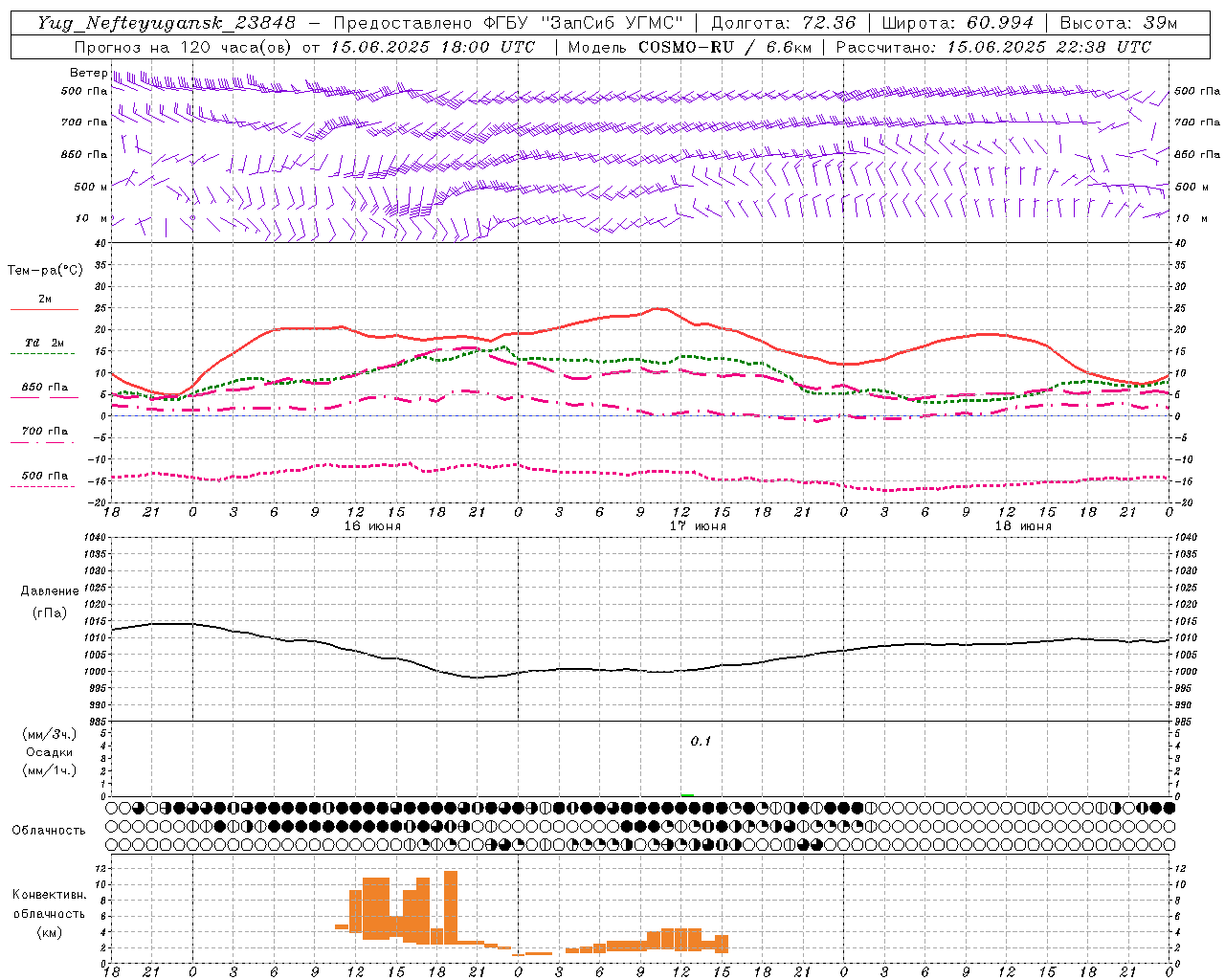Click the 'Высота: 39м' elevation text
1225x980 pixels.
[1119, 23]
